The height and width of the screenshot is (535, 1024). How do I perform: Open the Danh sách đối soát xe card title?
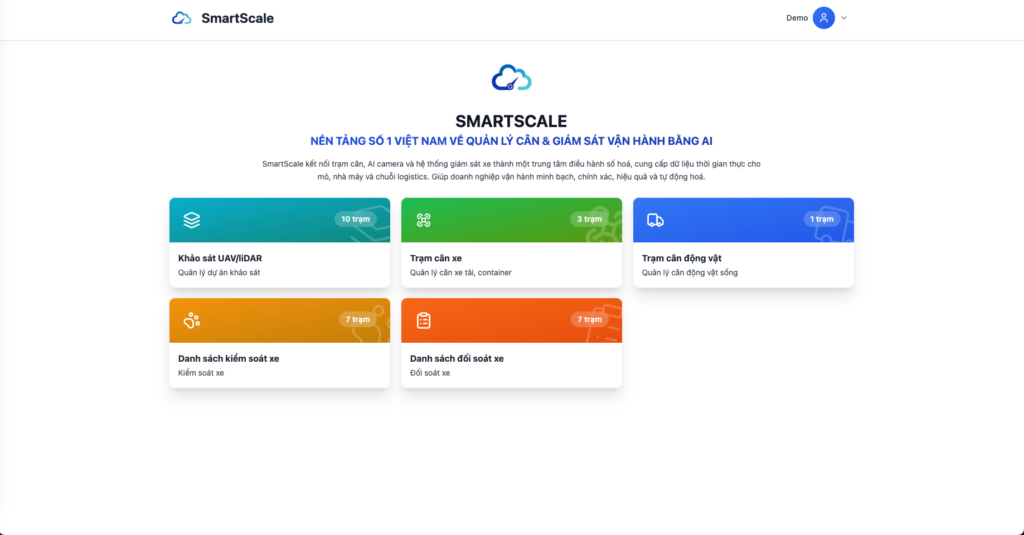(456, 359)
